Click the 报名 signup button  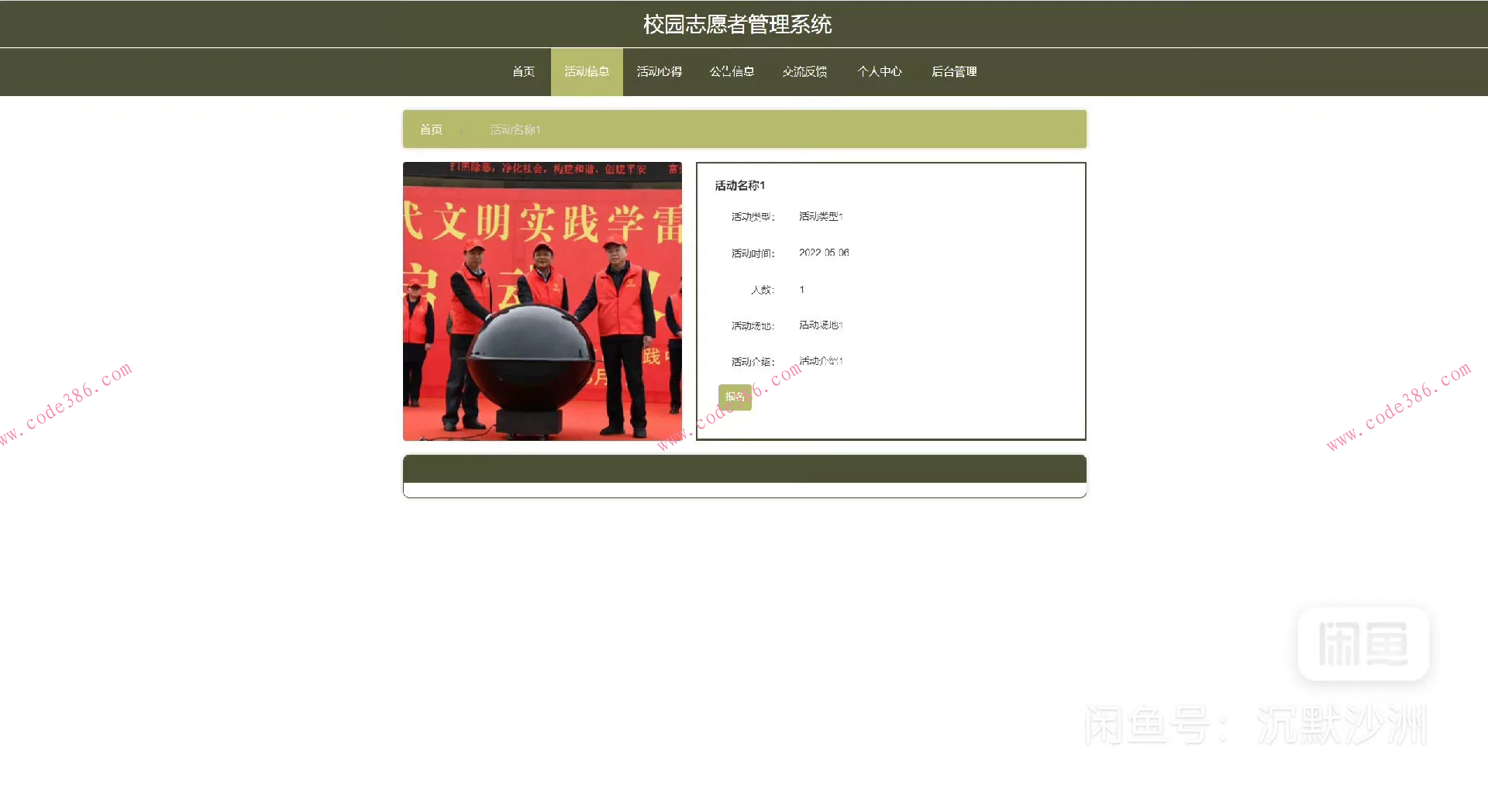(734, 396)
